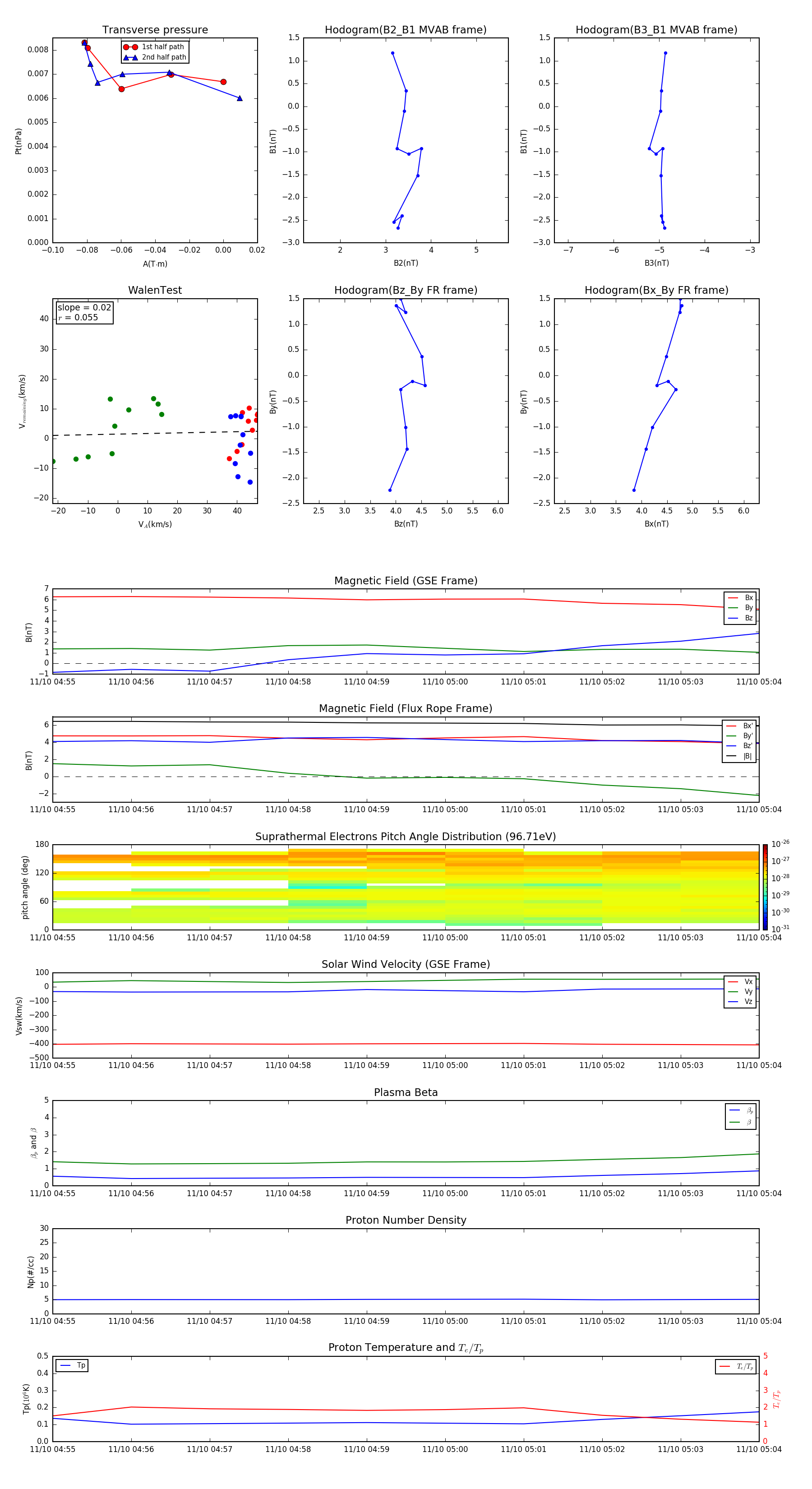Click the "A(T·m)" x-axis label
This screenshot has height=1489, width=812.
click(155, 264)
